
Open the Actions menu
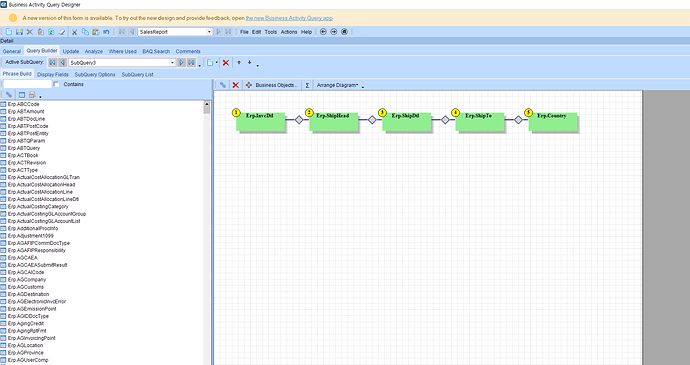pyautogui.click(x=289, y=32)
